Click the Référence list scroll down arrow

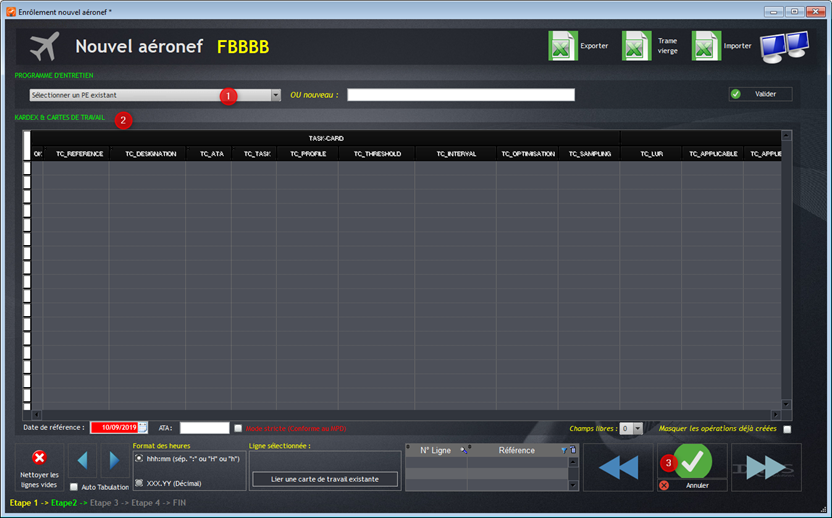click(573, 485)
